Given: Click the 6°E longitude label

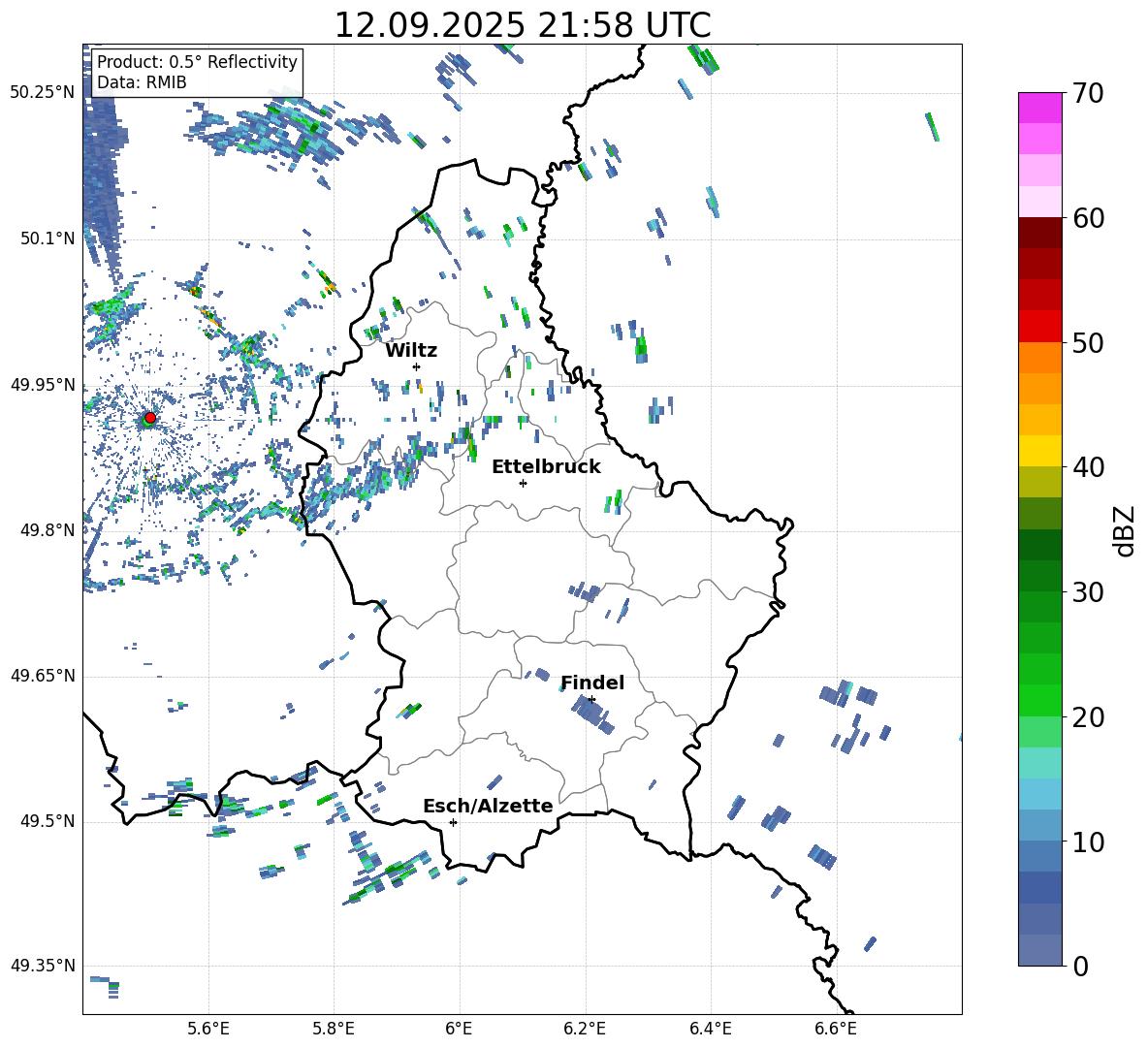Looking at the screenshot, I should 459,1029.
